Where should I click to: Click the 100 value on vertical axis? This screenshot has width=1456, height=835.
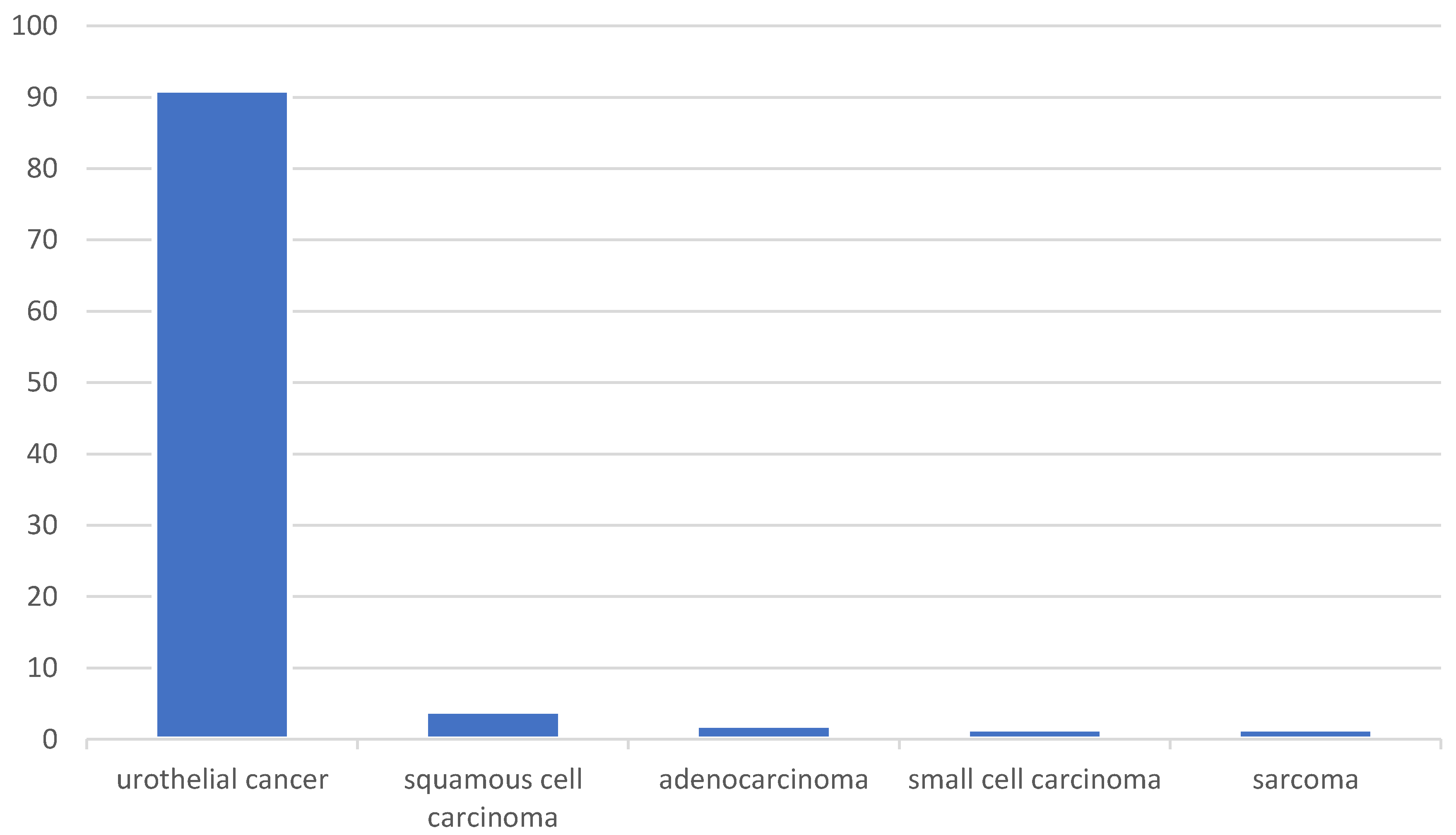click(35, 26)
